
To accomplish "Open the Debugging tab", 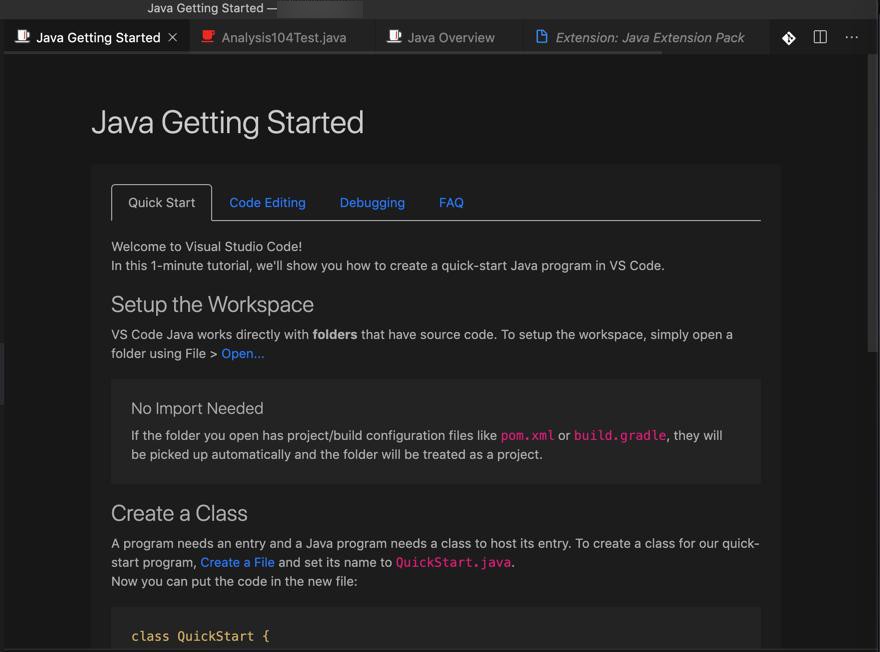I will 372,202.
